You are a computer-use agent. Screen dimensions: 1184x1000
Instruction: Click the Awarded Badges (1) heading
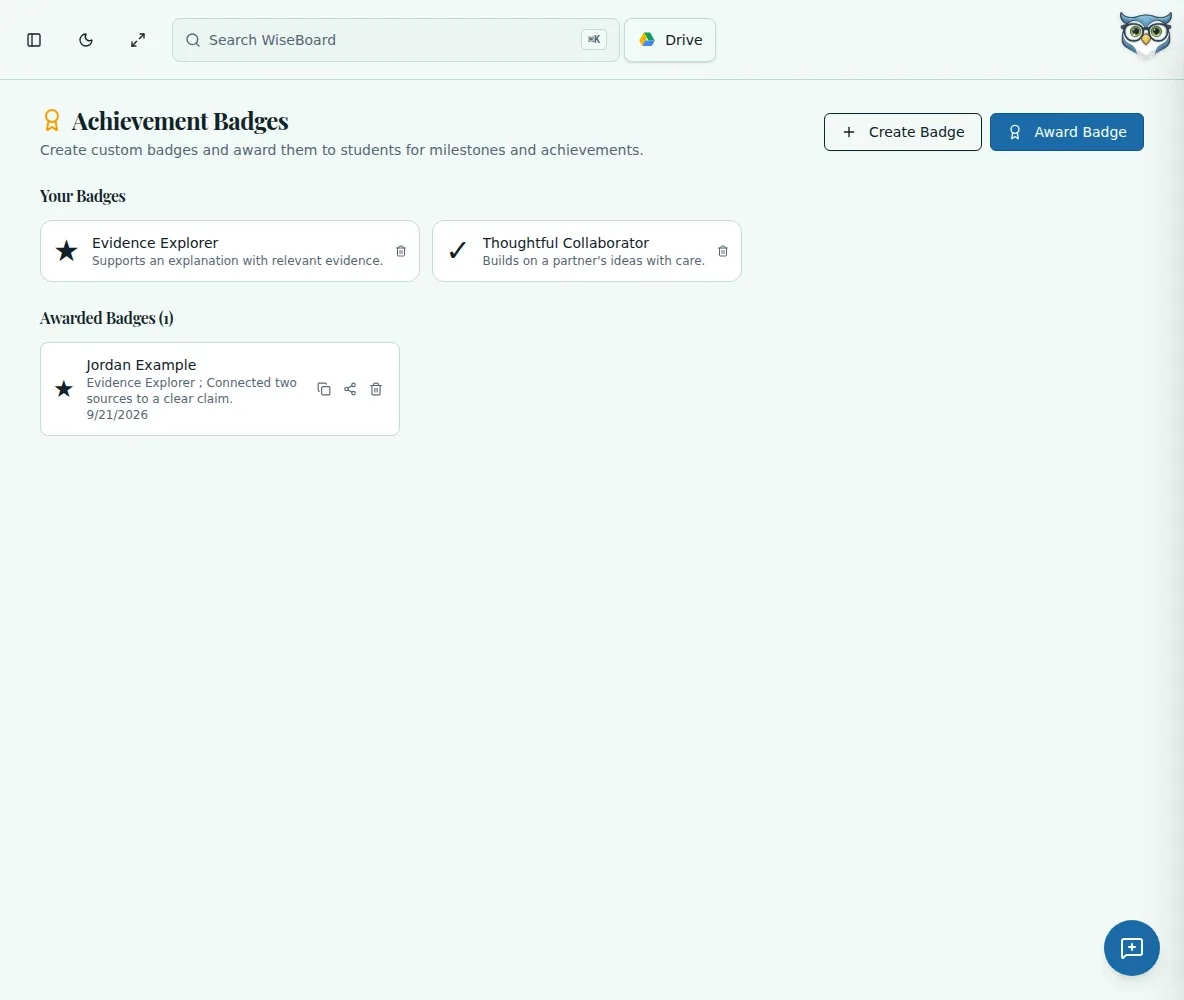click(106, 318)
